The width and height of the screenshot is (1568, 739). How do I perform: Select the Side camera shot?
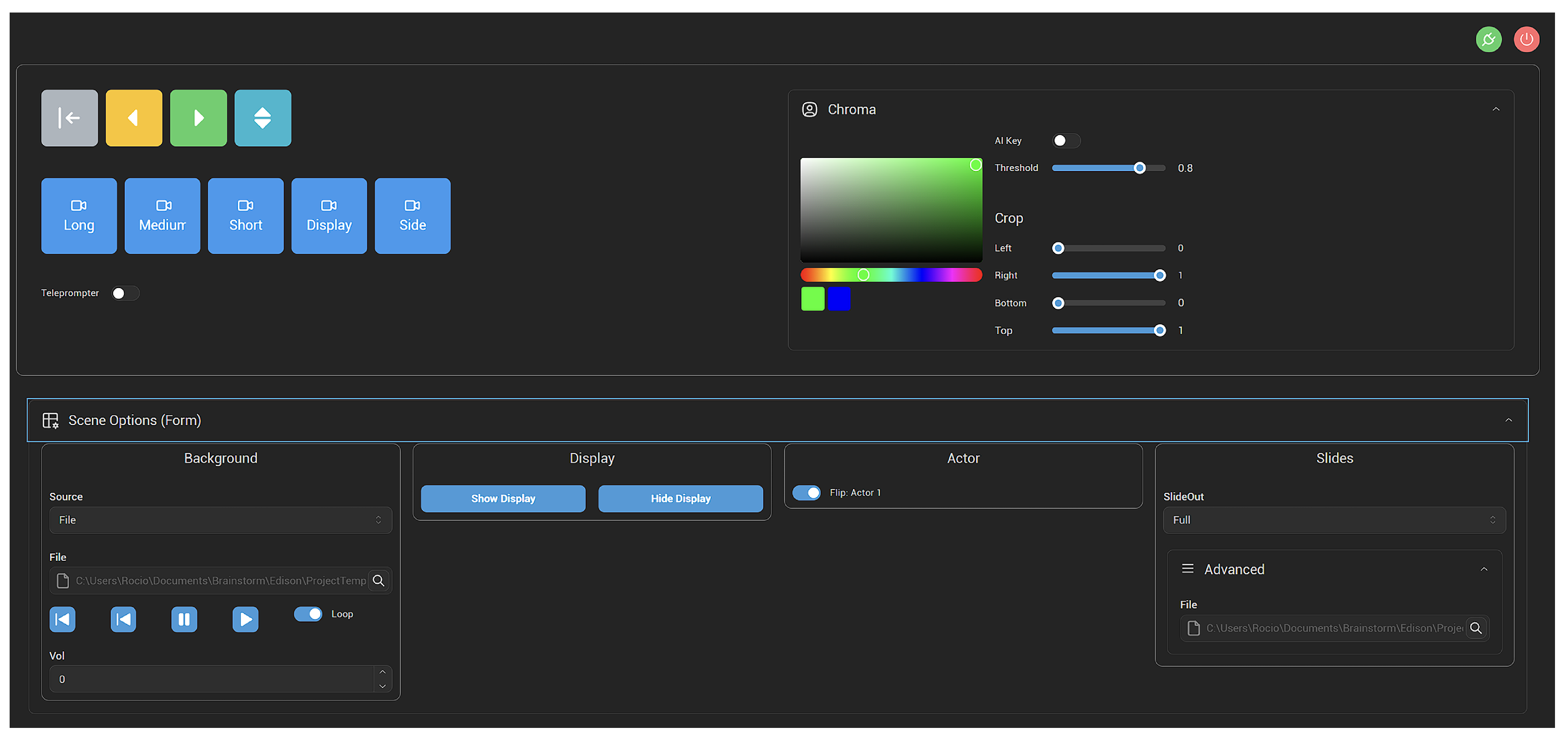(413, 216)
